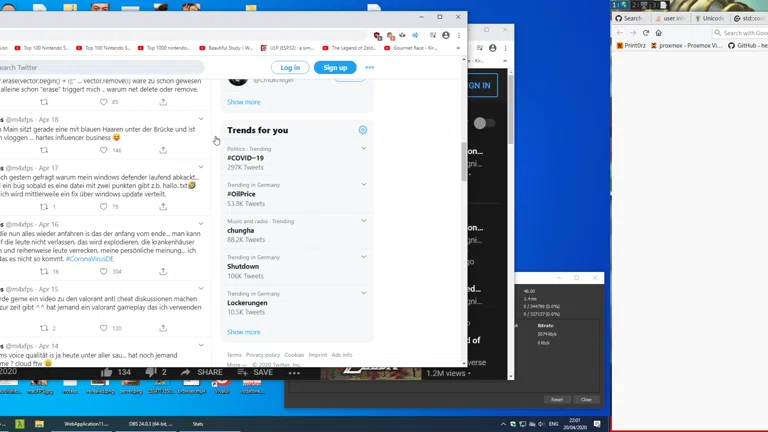
Task: Click the Sign up button
Action: click(335, 67)
